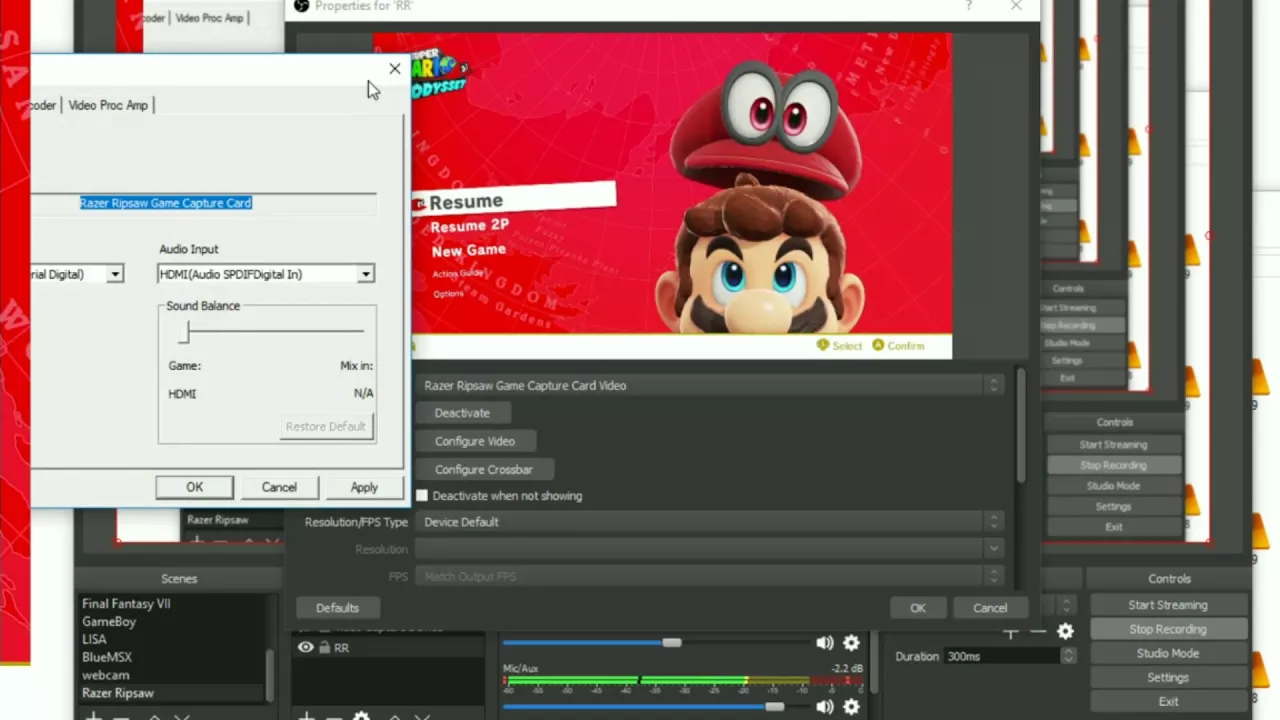
Task: Select Razer Ripsaw scene
Action: (x=118, y=693)
